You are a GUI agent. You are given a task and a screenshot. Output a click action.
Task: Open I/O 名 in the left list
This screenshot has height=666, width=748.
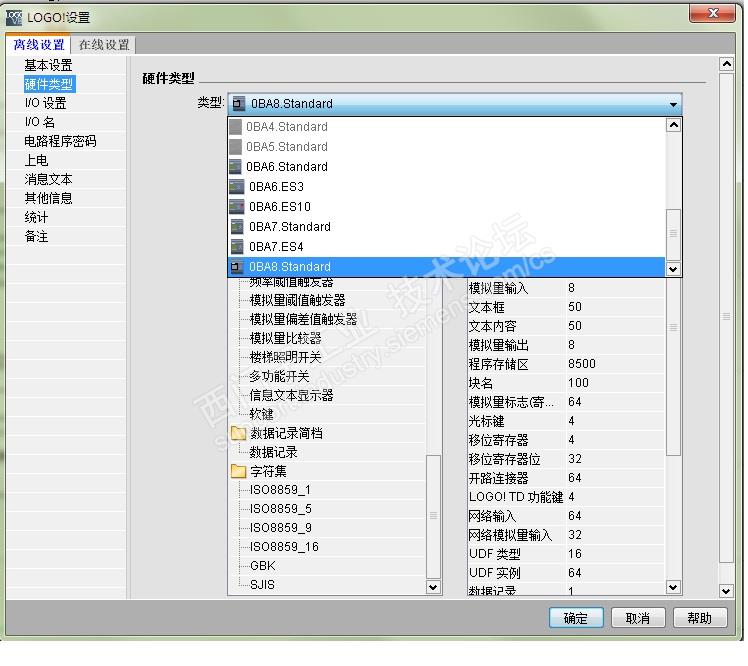40,123
